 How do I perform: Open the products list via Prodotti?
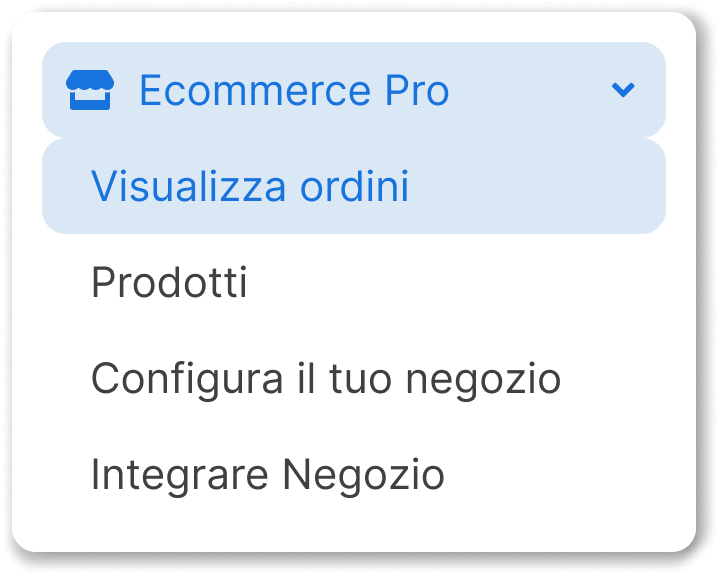[354, 282]
